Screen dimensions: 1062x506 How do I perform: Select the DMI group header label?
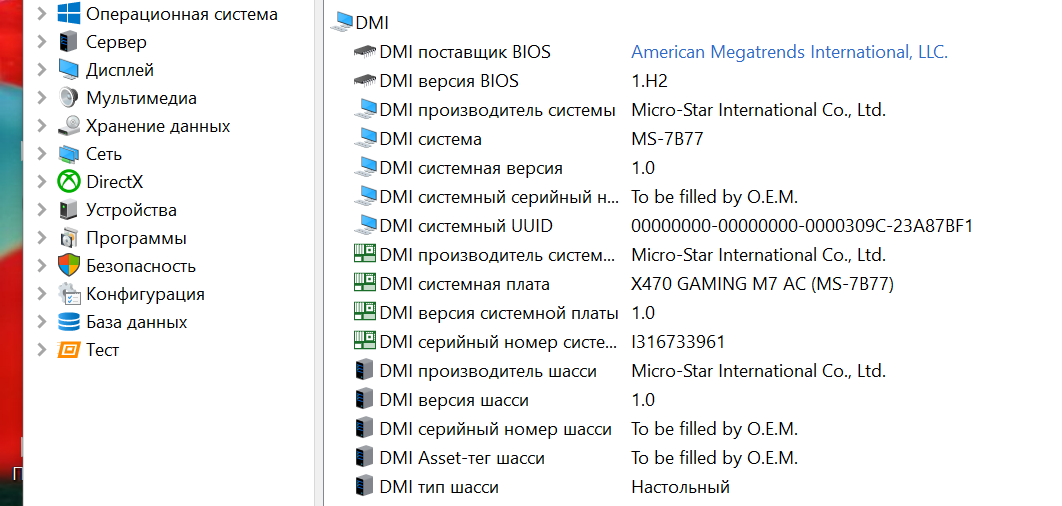tap(373, 22)
